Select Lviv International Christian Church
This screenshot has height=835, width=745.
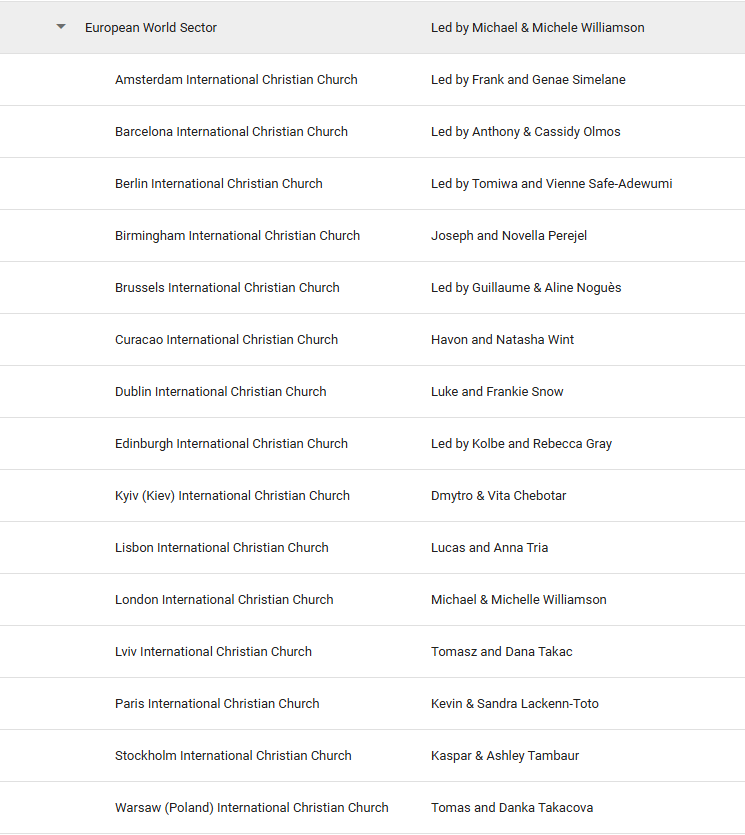coord(213,652)
